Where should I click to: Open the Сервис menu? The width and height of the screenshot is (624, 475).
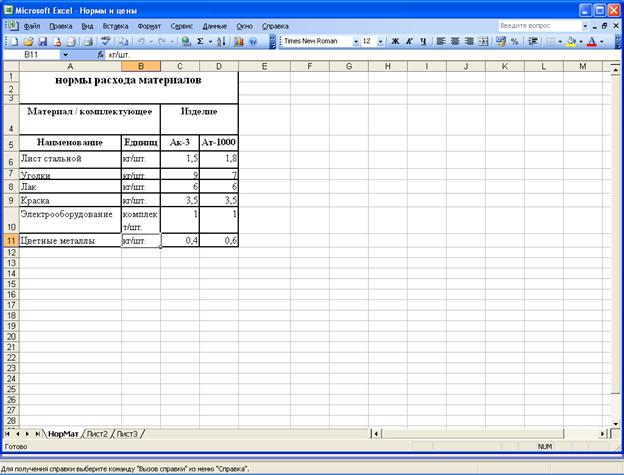tap(181, 26)
